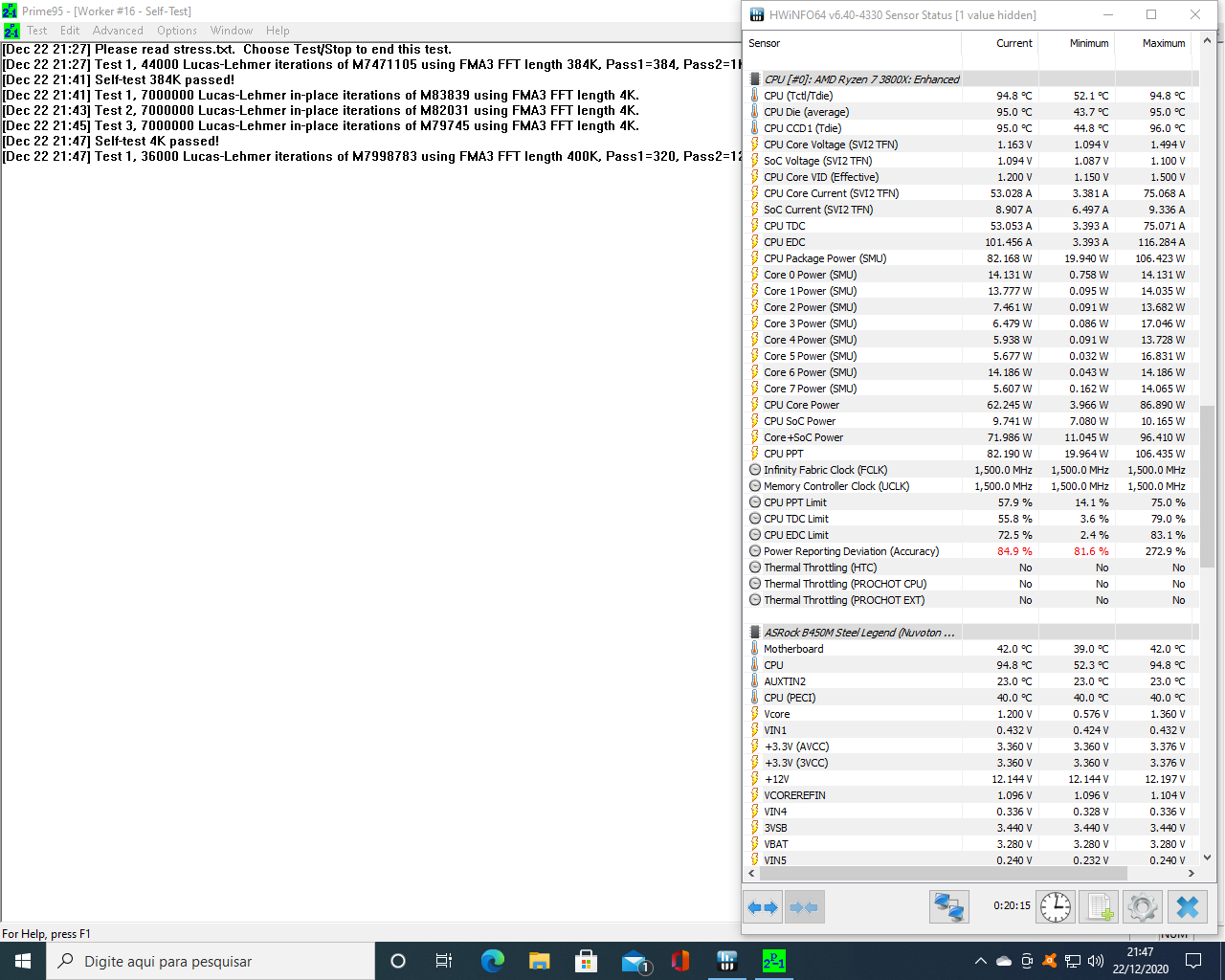The width and height of the screenshot is (1225, 980).
Task: Search box 'Digite aqui para pesquisar'
Action: (x=211, y=961)
